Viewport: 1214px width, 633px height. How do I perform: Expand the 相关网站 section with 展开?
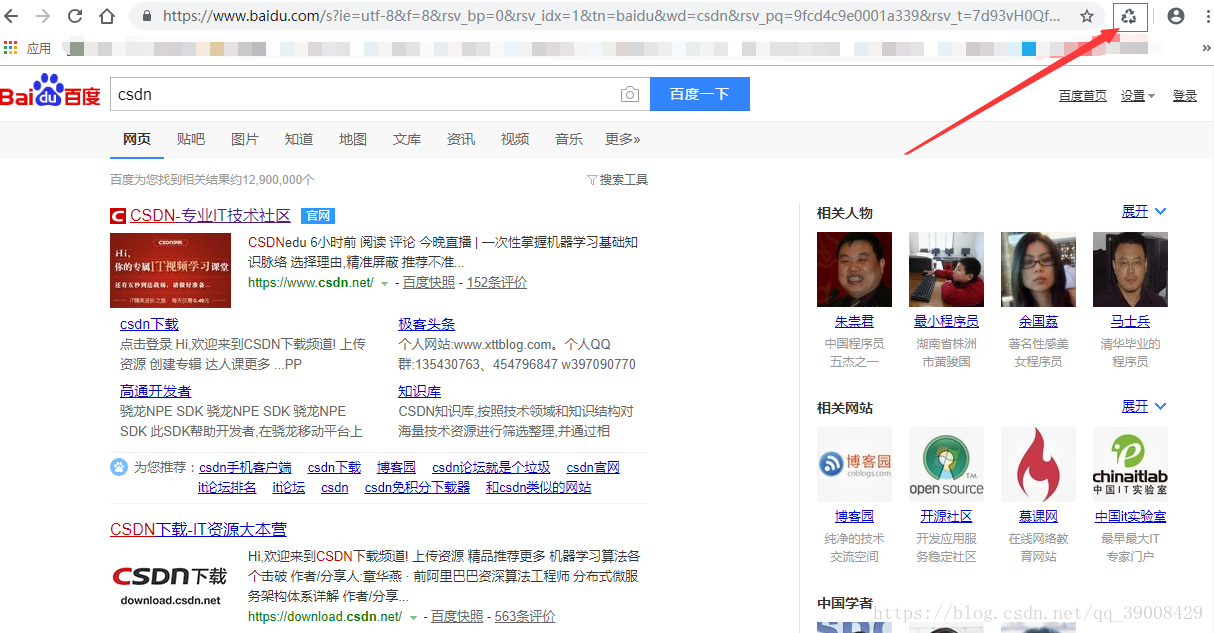click(x=1144, y=407)
